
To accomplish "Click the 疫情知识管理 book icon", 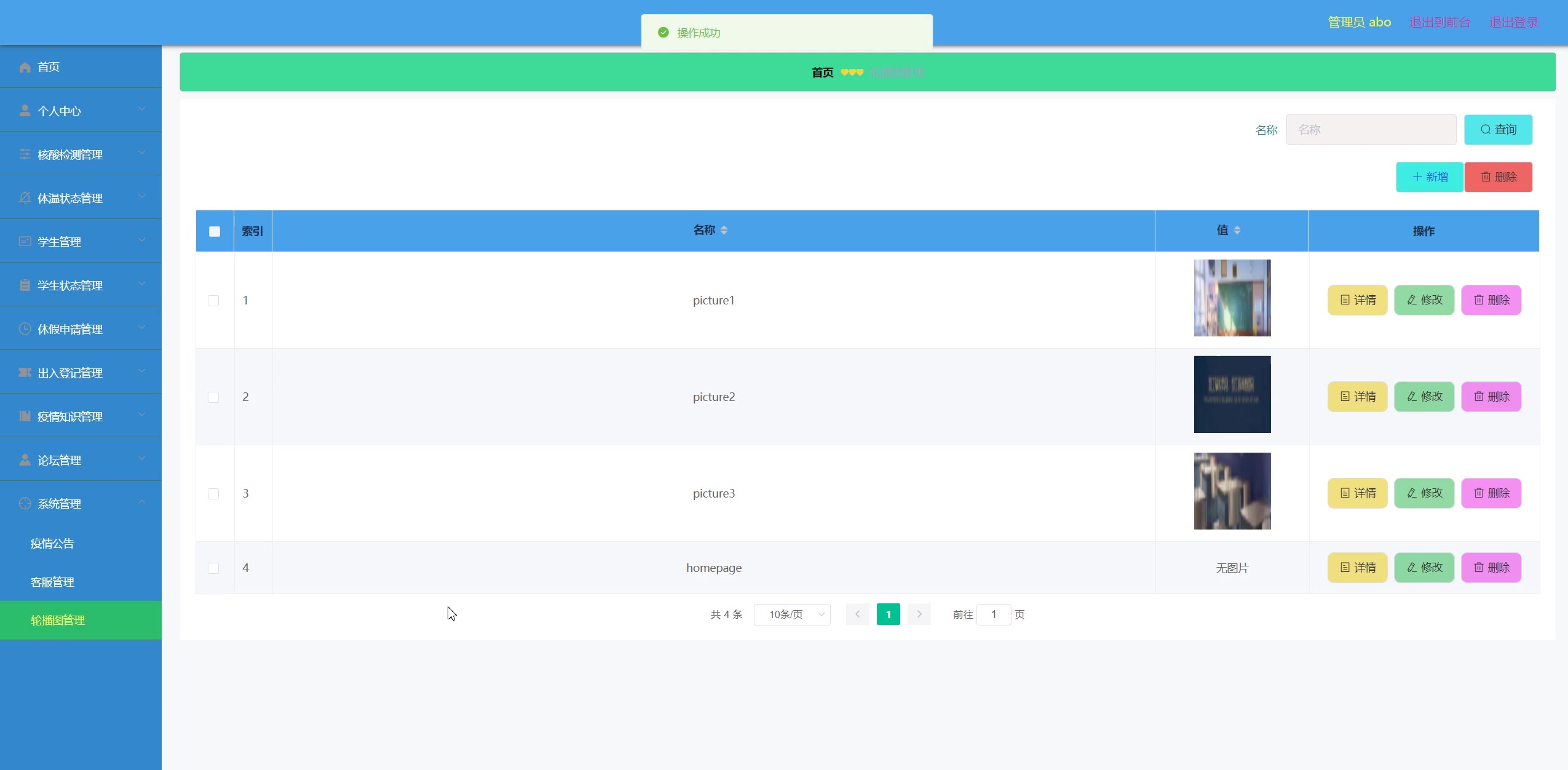I will click(25, 416).
